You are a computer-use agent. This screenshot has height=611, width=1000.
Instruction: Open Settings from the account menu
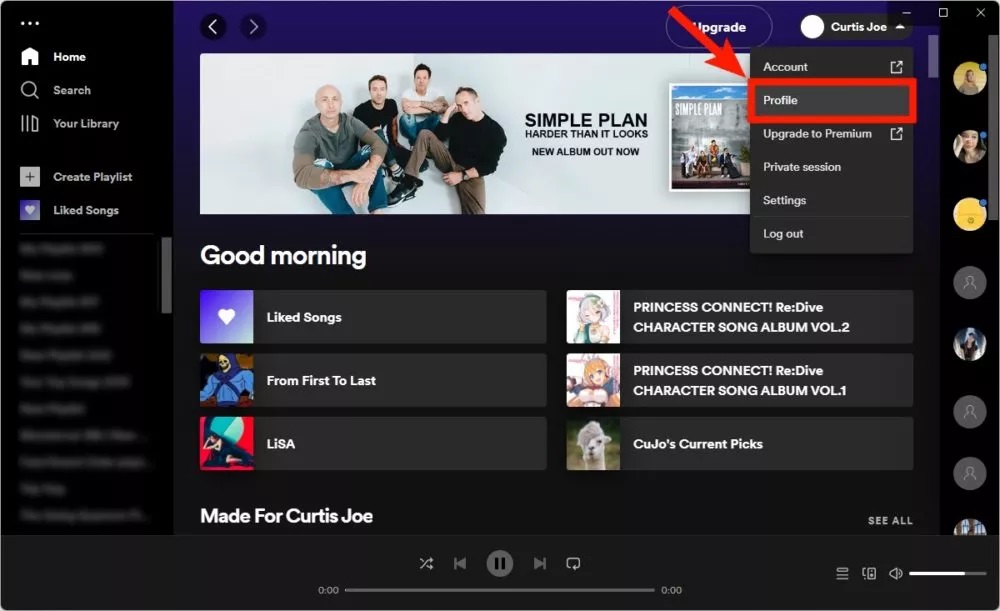784,200
